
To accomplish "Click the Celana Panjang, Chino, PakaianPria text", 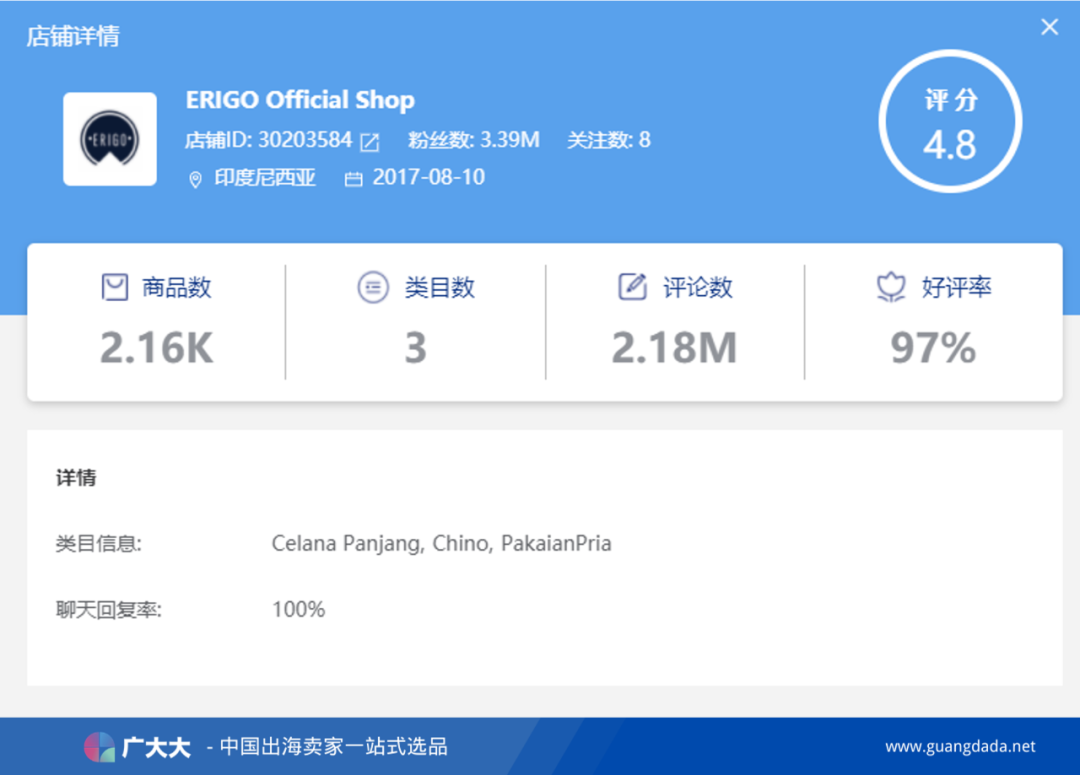I will point(442,544).
